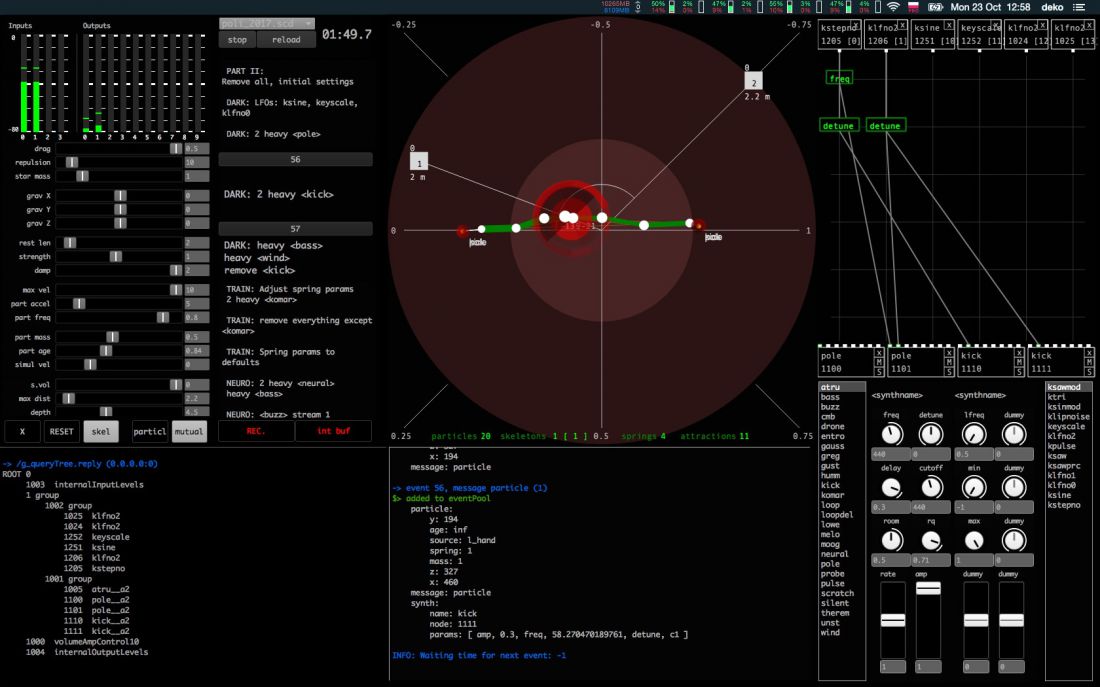Screen dimensions: 1100x687
Task: Open the poli_2017.scd file dropdown
Action: [266, 23]
